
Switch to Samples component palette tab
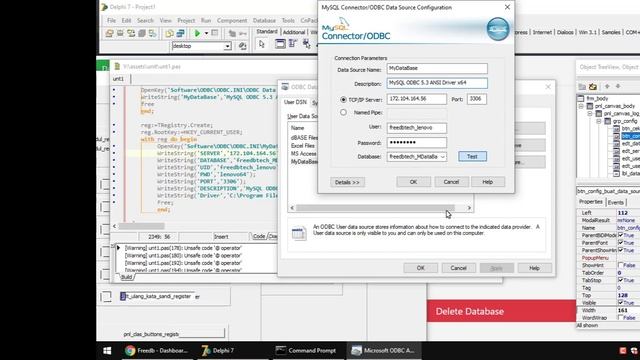(611, 32)
